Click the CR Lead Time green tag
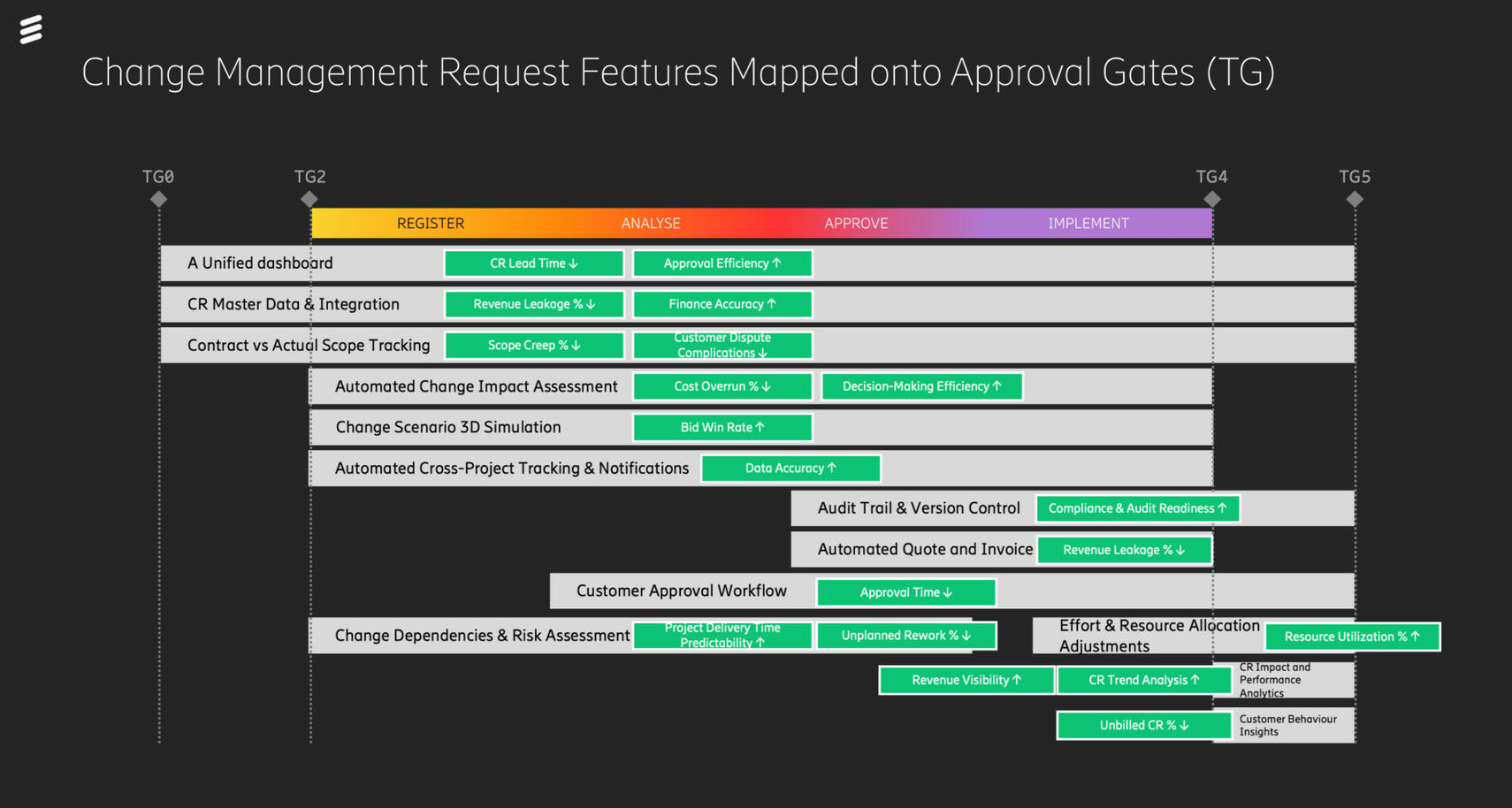Viewport: 1512px width, 808px height. pyautogui.click(x=534, y=263)
